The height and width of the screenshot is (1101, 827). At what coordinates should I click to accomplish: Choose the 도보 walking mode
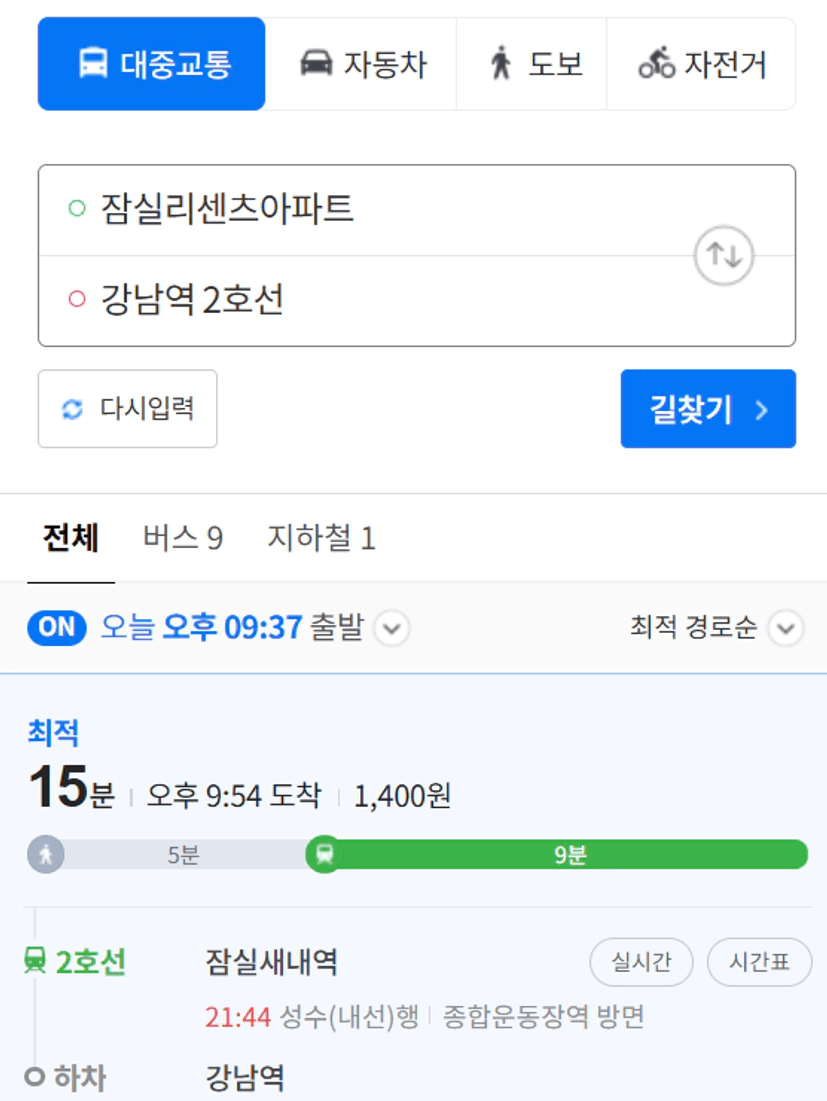click(x=531, y=64)
